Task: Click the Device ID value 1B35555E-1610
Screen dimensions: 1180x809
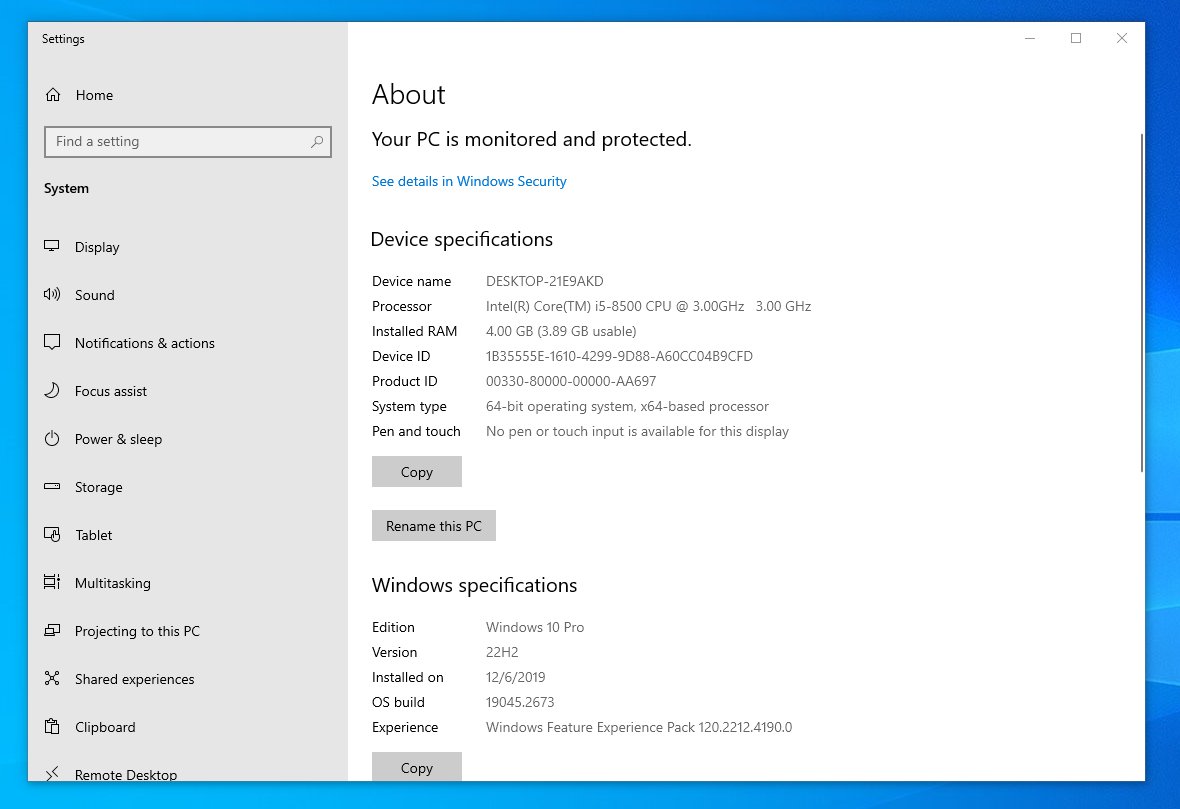Action: [619, 356]
